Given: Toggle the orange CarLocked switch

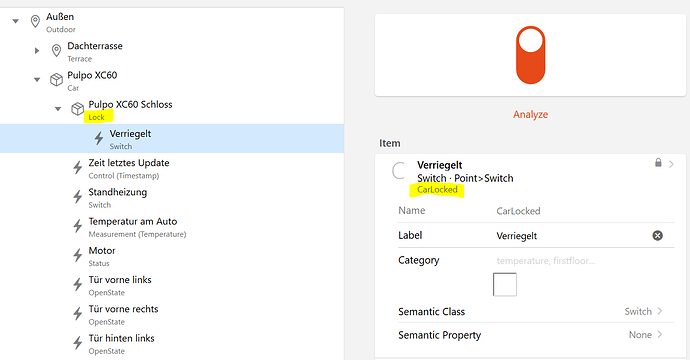Looking at the screenshot, I should pyautogui.click(x=530, y=55).
